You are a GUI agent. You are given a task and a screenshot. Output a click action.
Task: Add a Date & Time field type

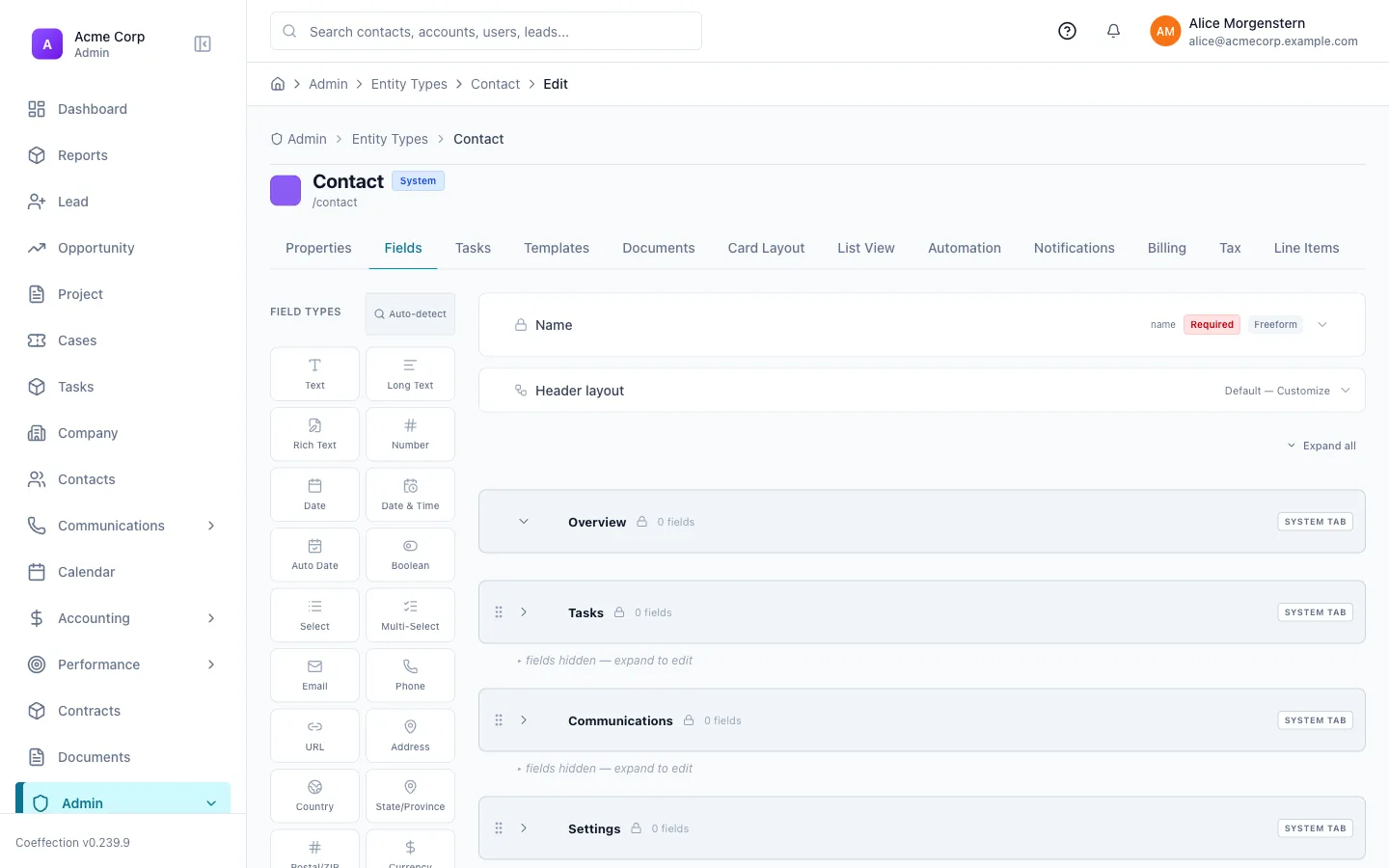pos(410,495)
